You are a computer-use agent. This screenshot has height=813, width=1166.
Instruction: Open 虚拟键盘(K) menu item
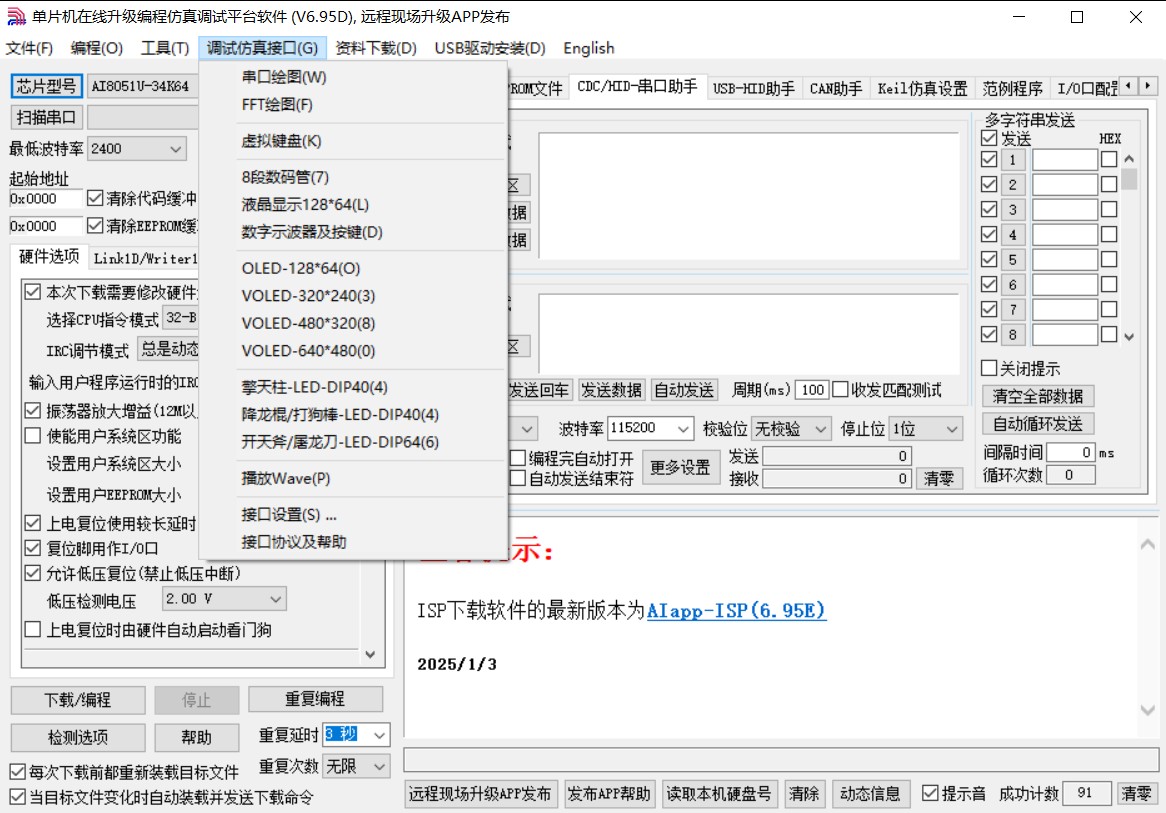(281, 141)
